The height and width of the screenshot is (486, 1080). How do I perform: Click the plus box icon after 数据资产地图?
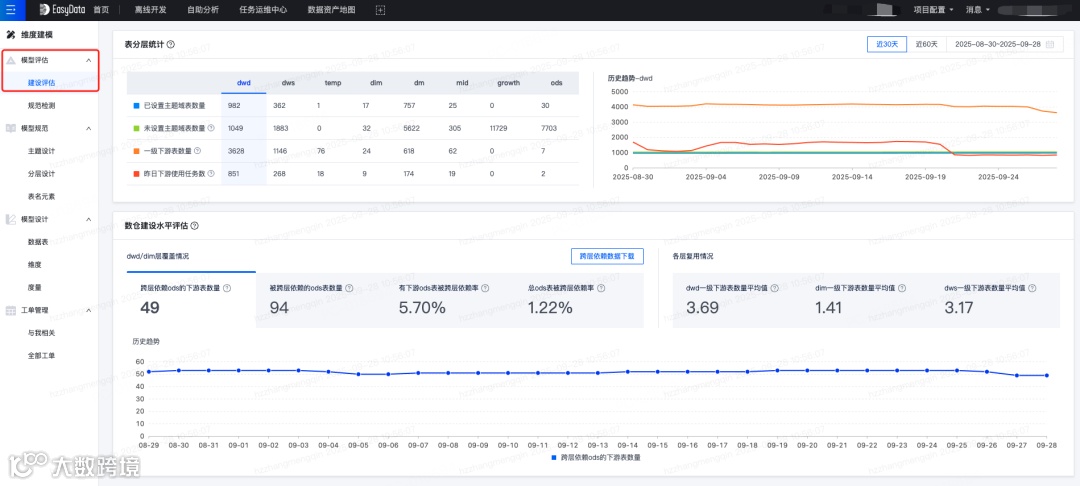coord(380,10)
